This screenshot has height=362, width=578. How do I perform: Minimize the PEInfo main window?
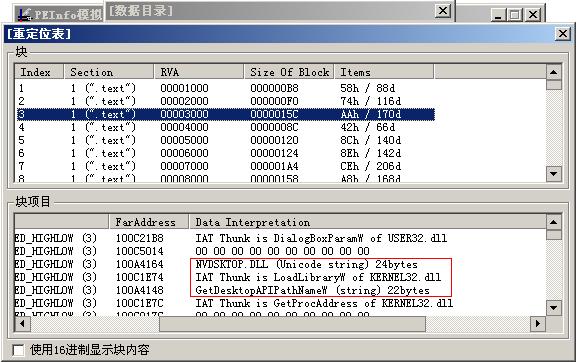[498, 15]
